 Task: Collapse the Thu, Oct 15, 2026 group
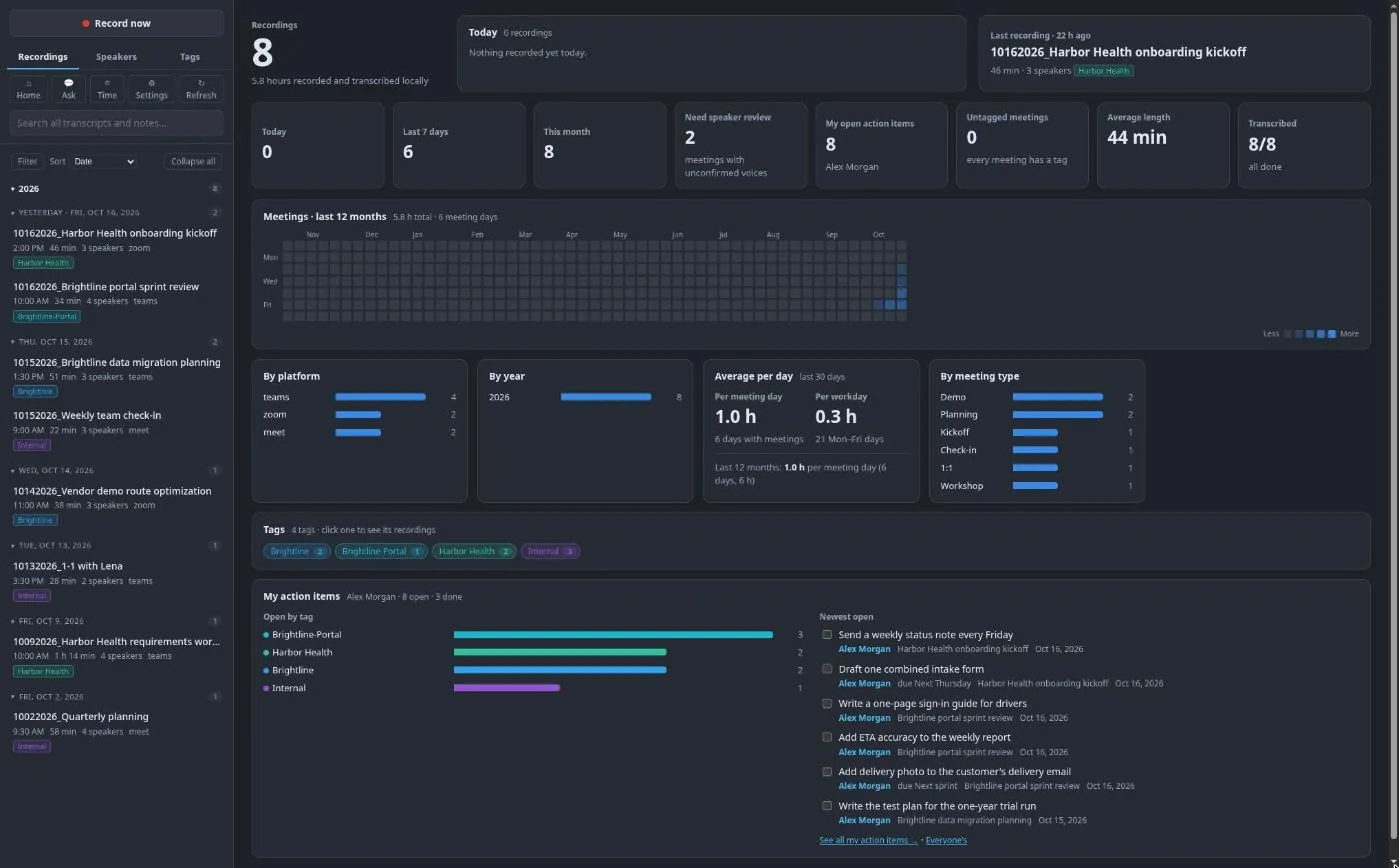tap(116, 342)
